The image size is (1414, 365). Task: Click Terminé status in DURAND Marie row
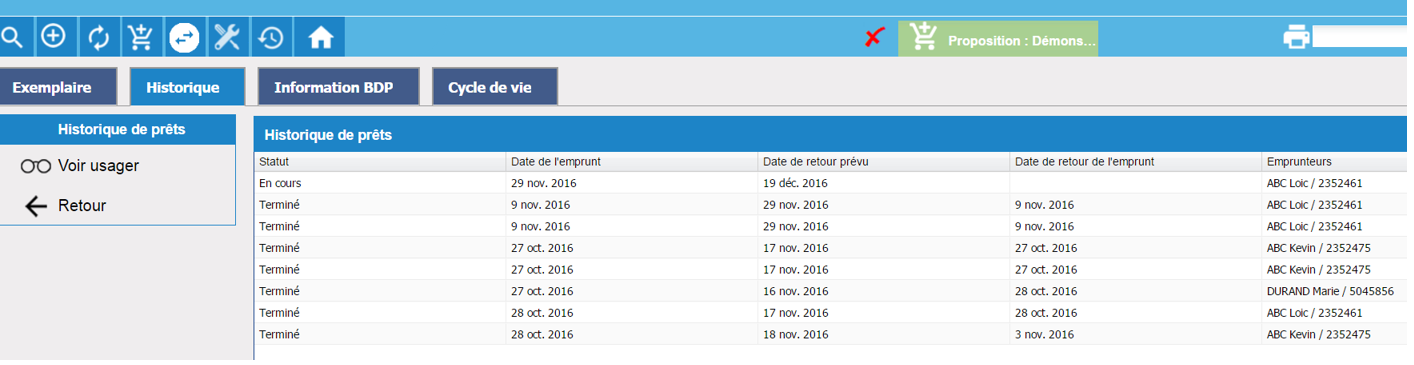(279, 291)
